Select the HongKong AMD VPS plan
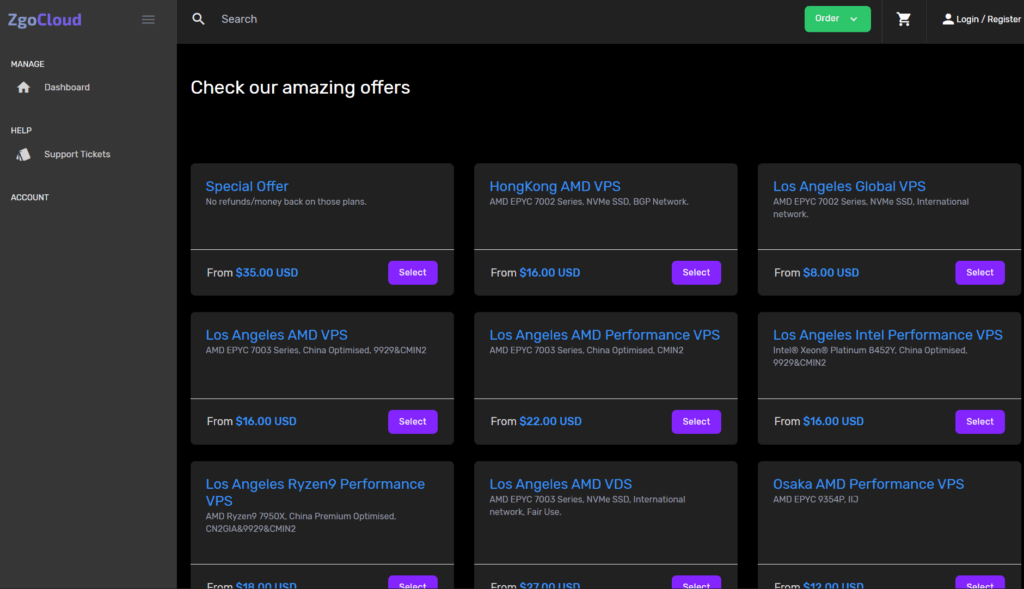Screen dimensions: 1024x589 tap(696, 273)
